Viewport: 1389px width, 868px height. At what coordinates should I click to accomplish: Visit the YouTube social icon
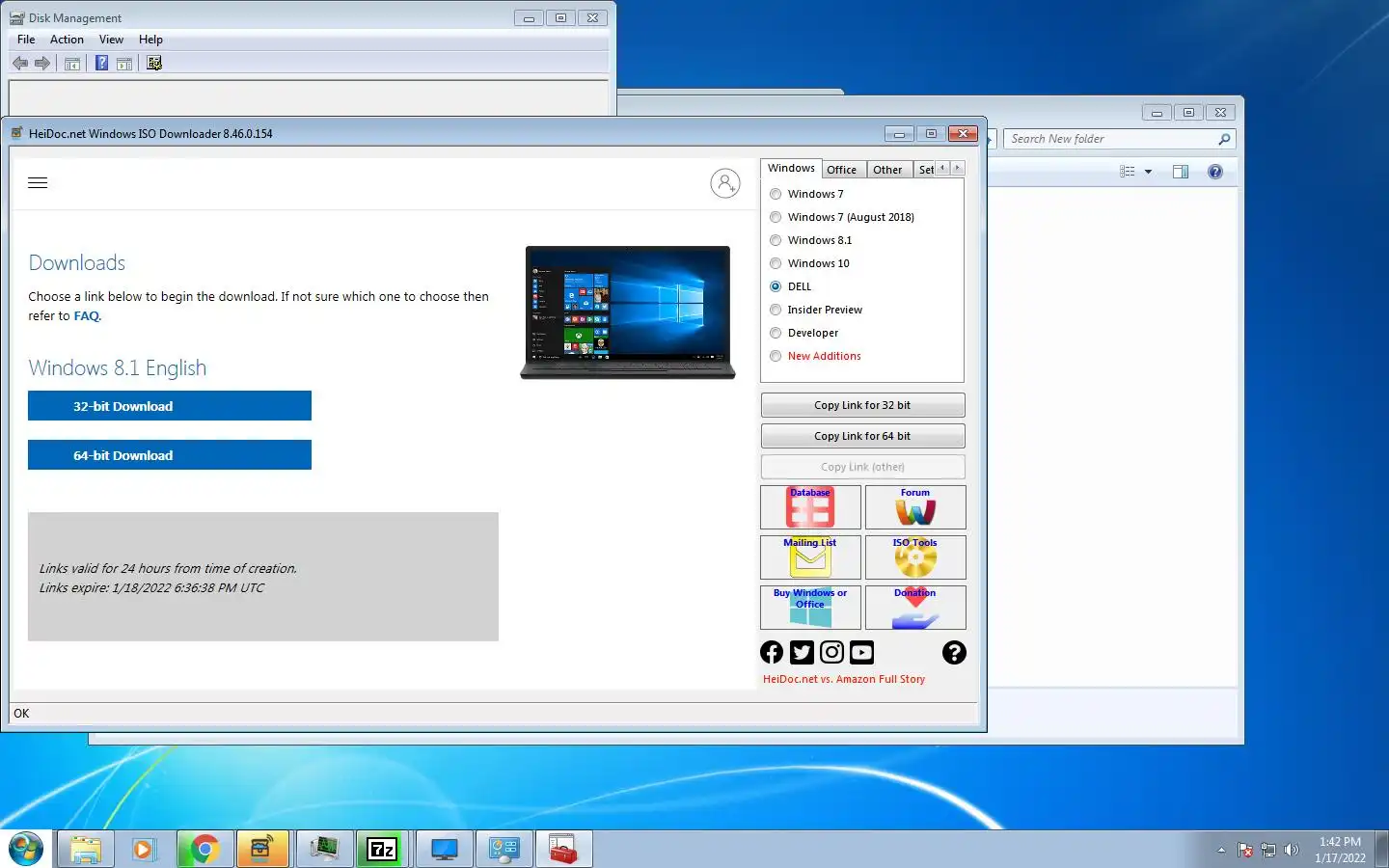(x=861, y=652)
